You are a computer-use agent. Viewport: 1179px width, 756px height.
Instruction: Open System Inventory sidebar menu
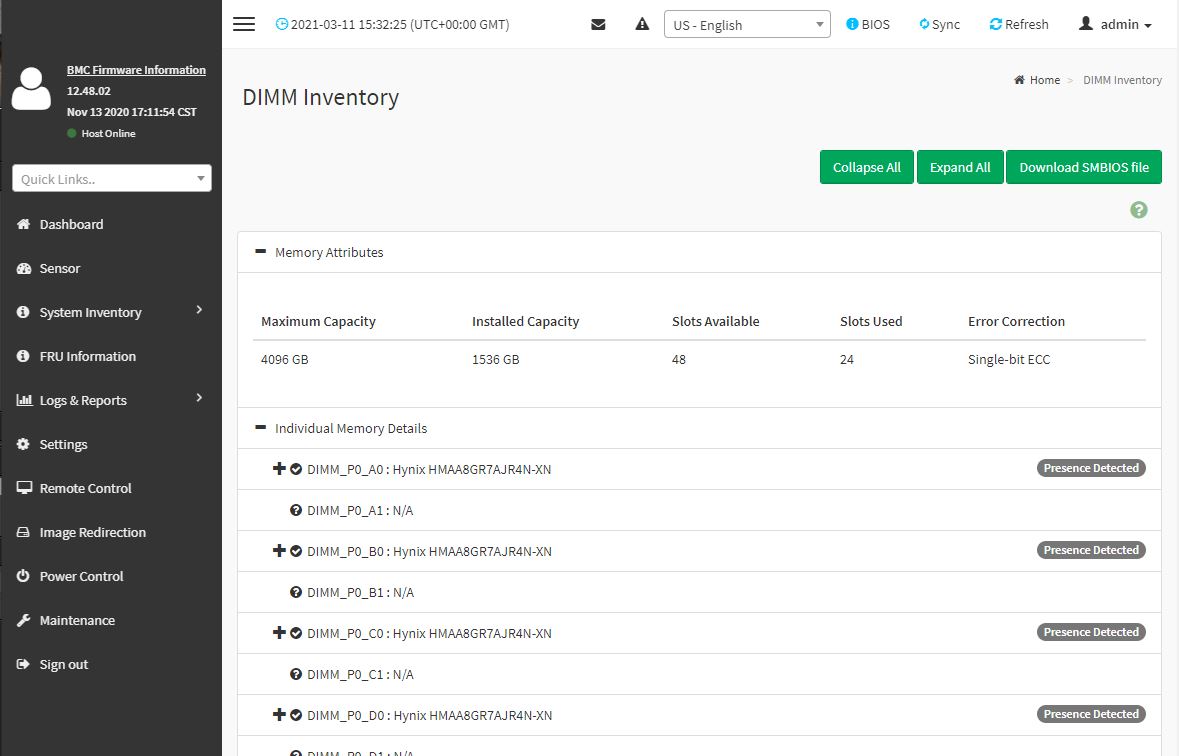tap(90, 312)
